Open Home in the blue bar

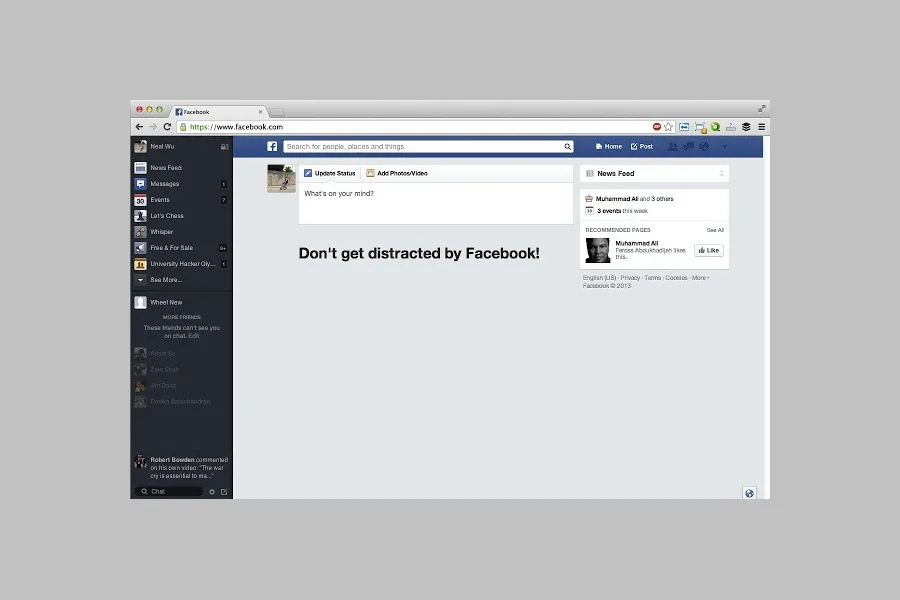pos(608,146)
